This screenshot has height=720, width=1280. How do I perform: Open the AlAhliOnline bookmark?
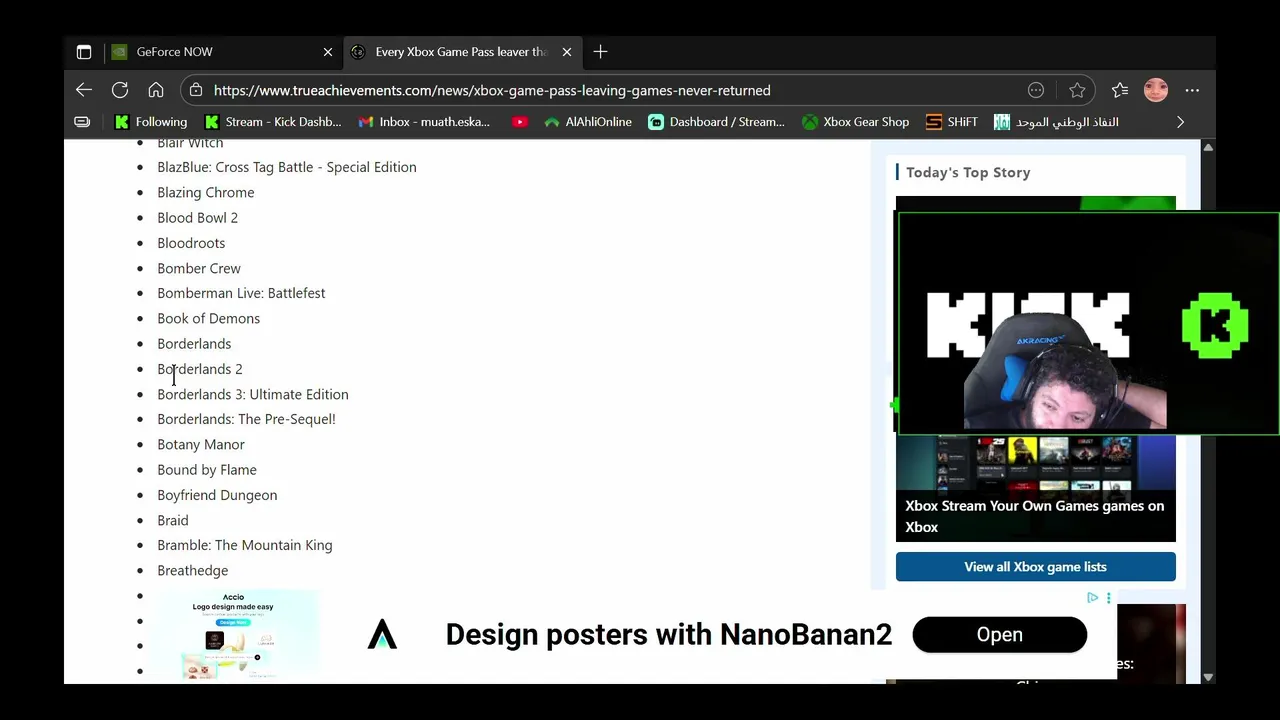tap(588, 122)
